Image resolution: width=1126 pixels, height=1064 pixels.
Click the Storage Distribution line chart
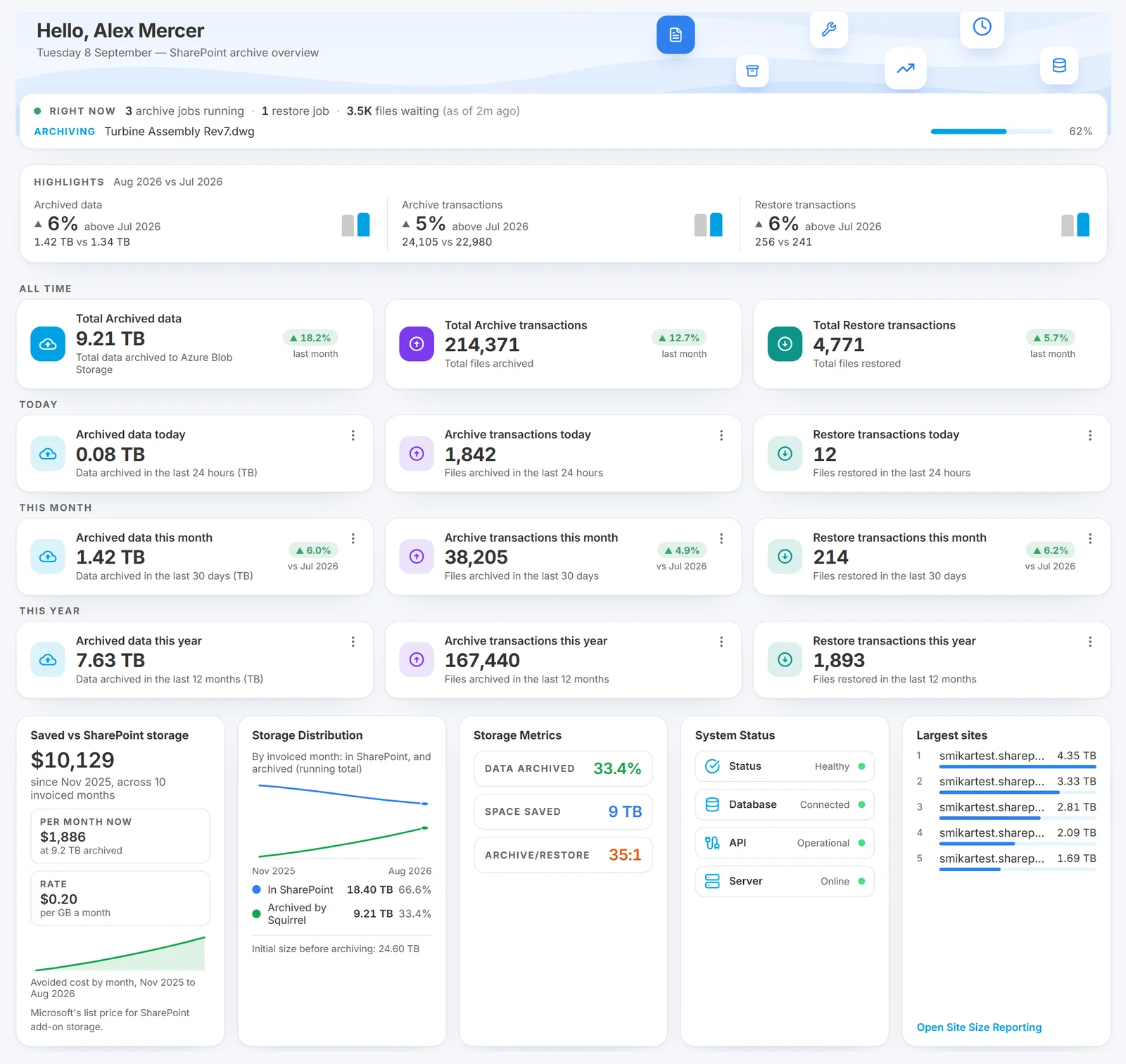coord(342,821)
